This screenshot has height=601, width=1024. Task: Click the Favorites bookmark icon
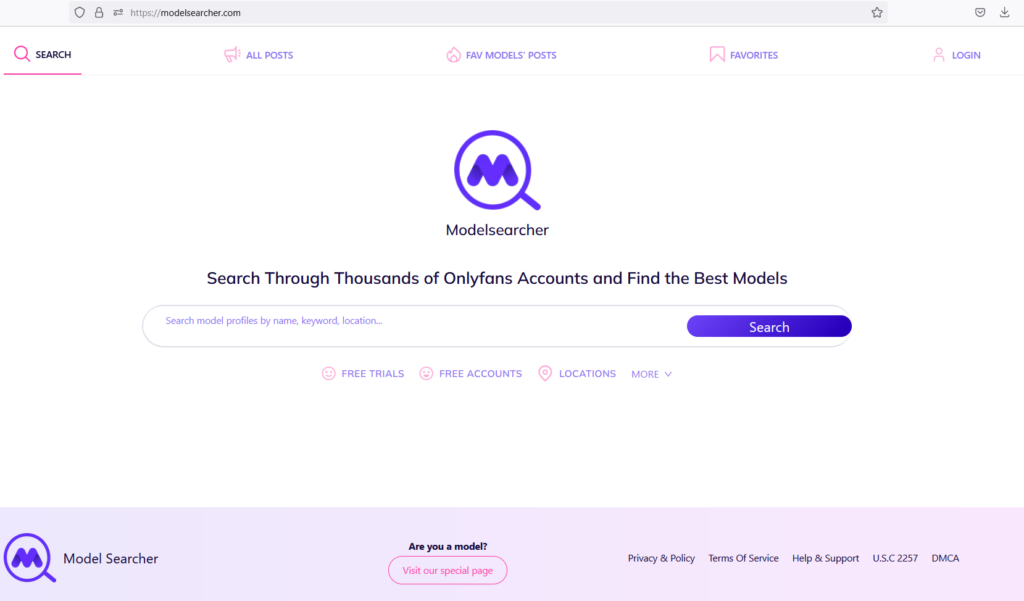pyautogui.click(x=717, y=54)
